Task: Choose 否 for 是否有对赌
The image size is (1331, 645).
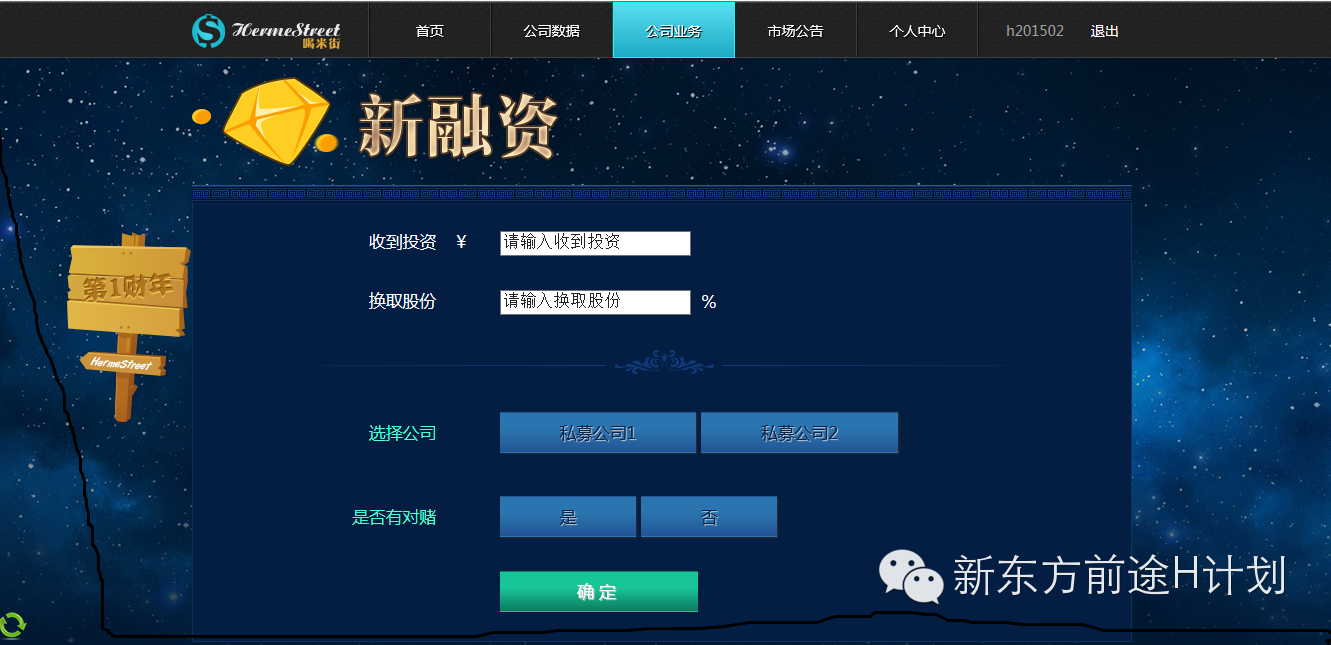Action: pyautogui.click(x=709, y=517)
